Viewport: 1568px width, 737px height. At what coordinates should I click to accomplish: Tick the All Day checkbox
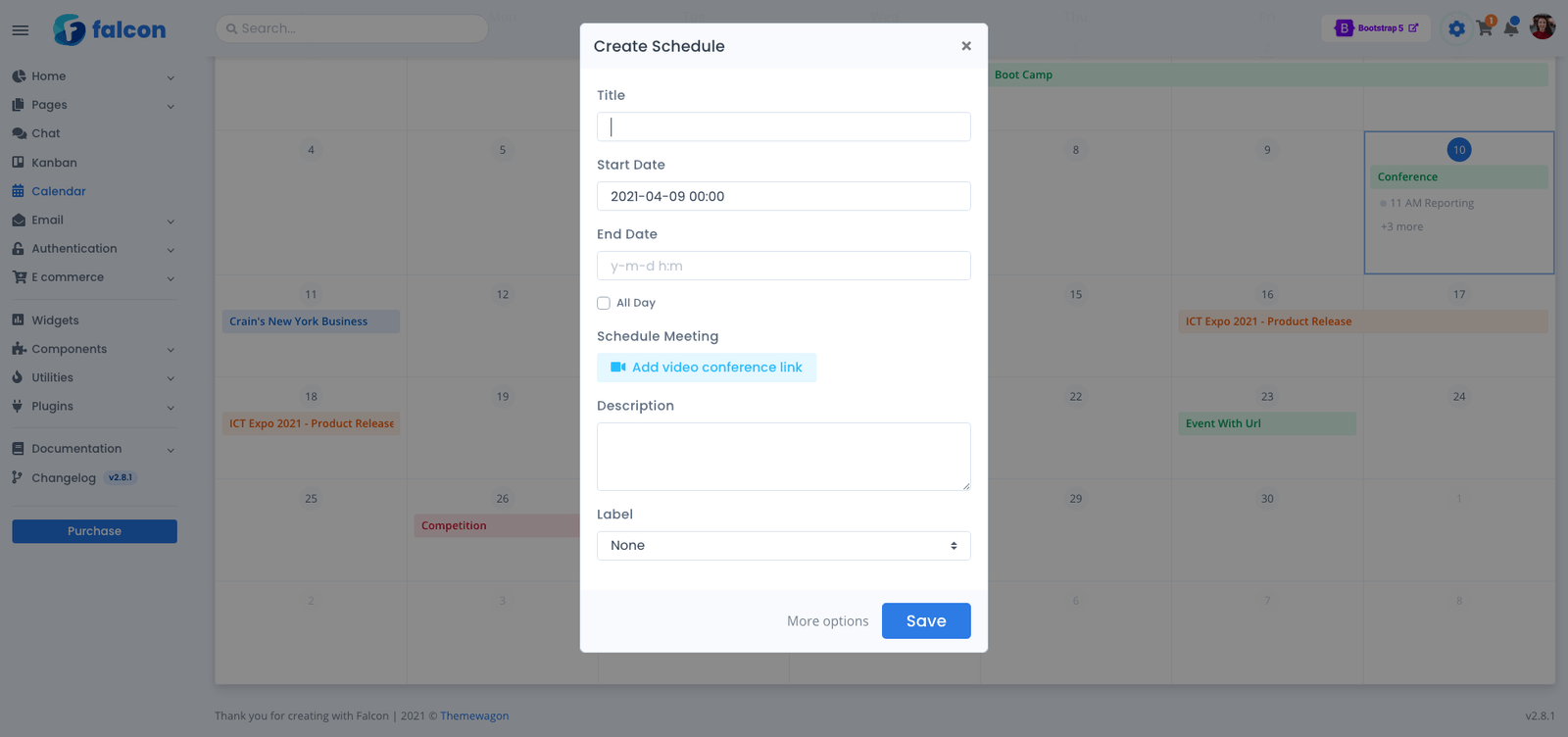604,304
